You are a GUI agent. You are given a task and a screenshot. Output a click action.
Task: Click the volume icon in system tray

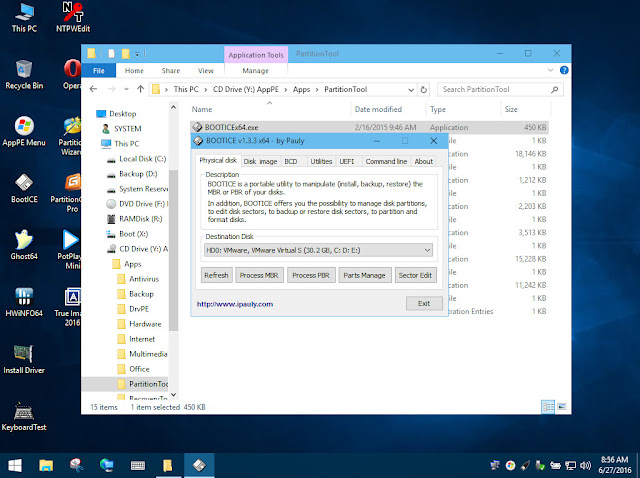(x=585, y=465)
